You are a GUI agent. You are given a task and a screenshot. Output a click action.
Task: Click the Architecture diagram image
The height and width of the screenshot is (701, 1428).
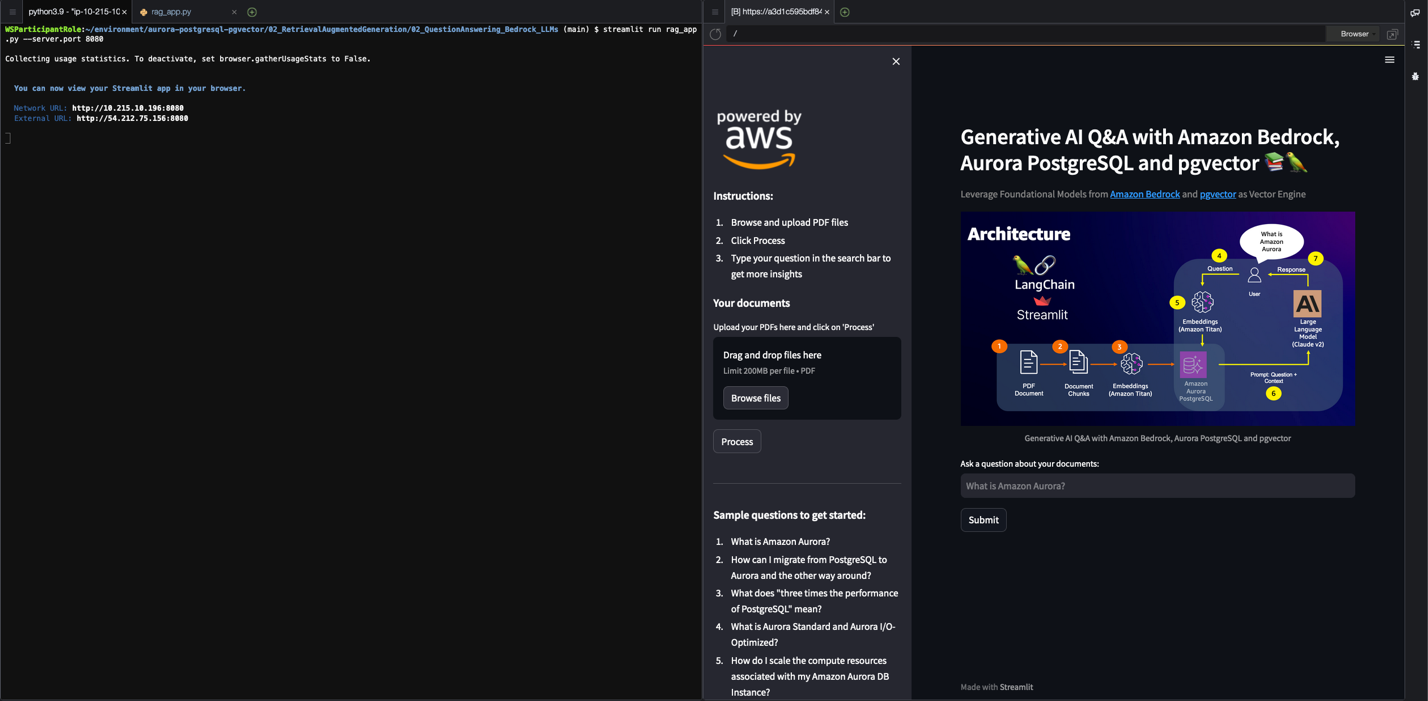tap(1158, 318)
